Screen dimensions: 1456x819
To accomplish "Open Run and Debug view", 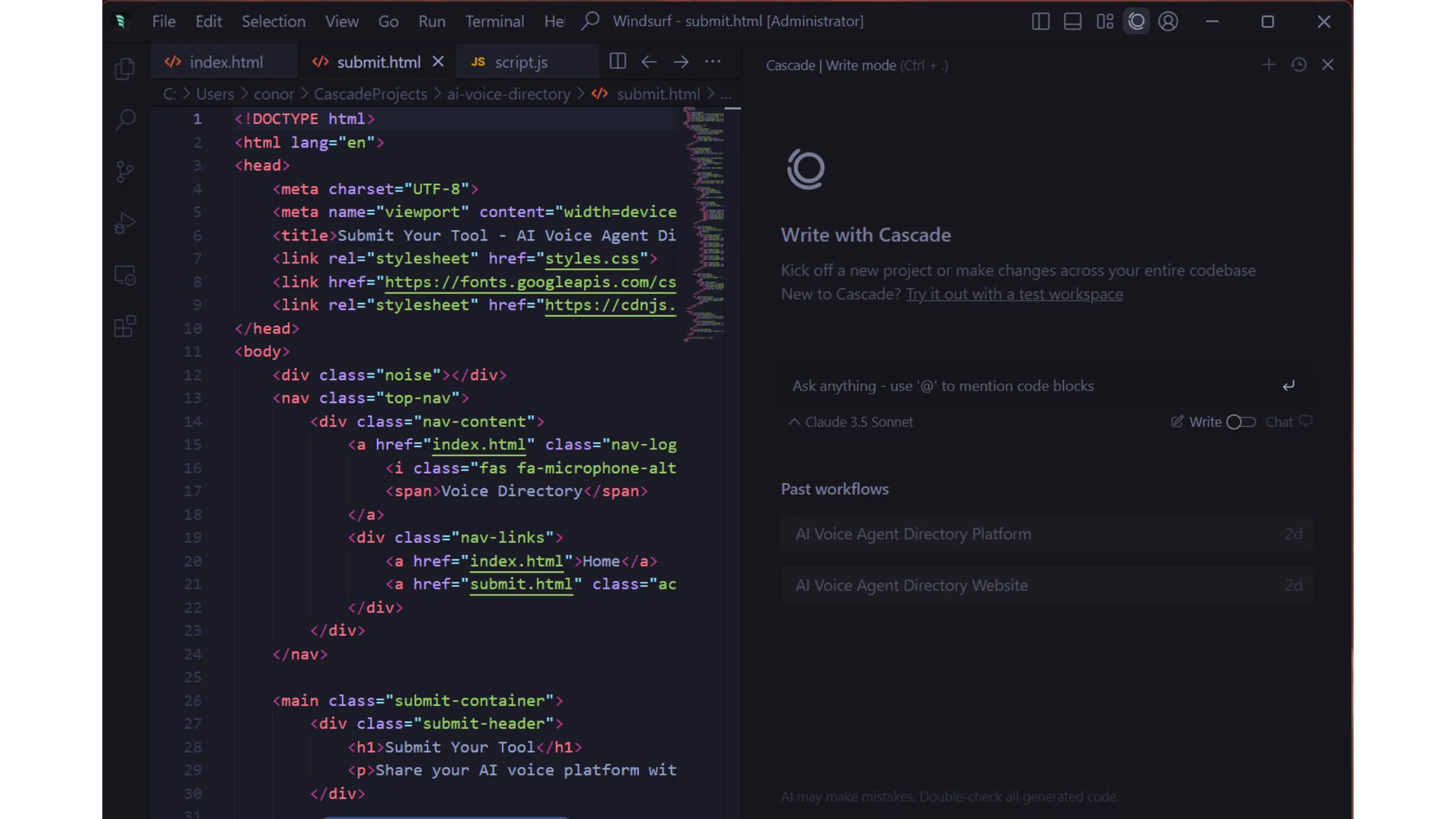I will pyautogui.click(x=125, y=223).
